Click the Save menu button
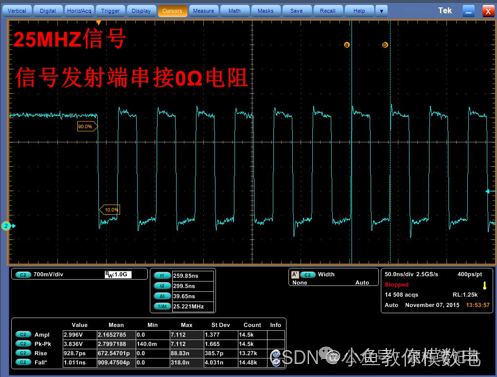Viewport: 497px width, 377px height. point(296,11)
